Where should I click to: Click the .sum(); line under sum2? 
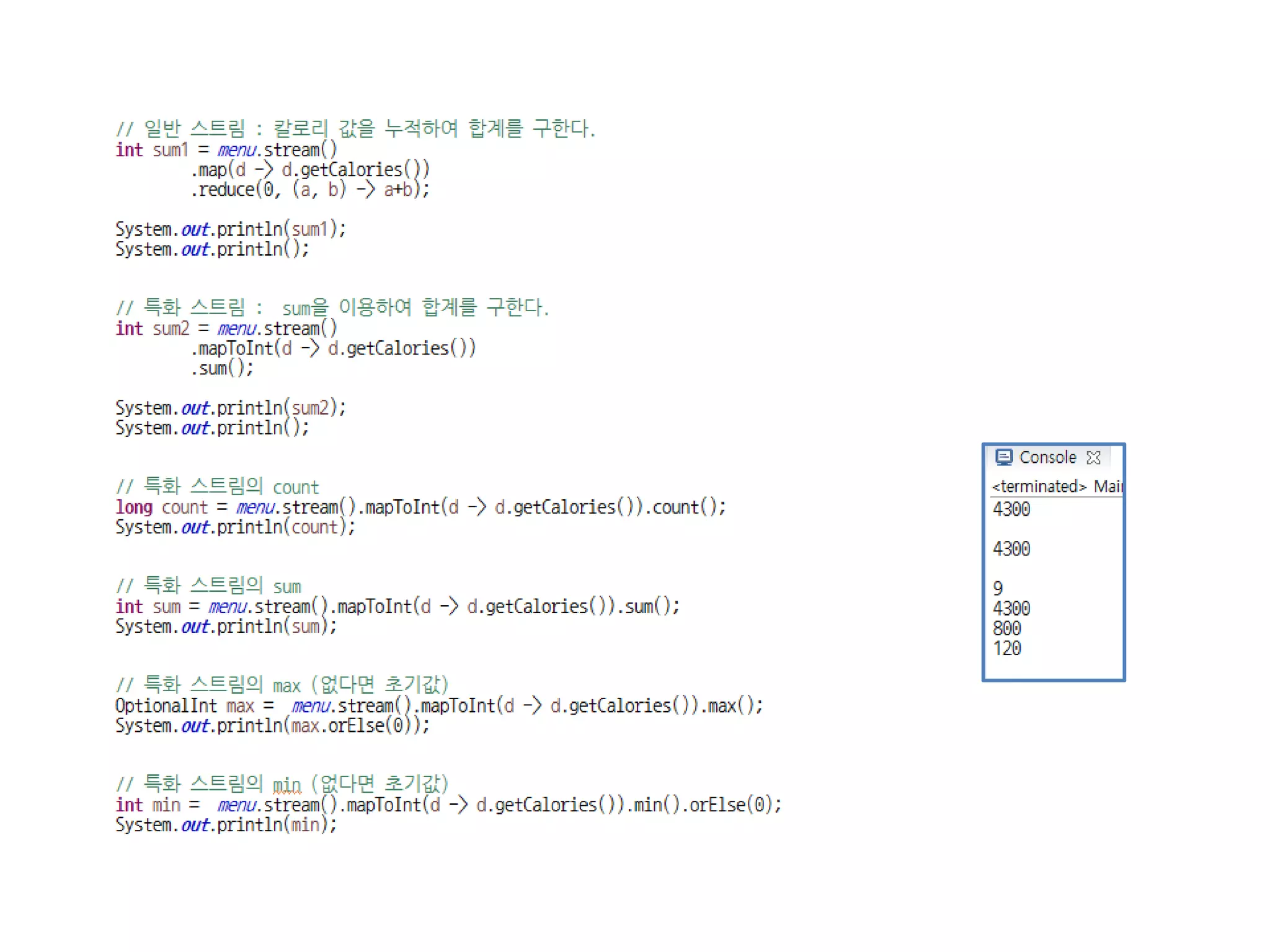[x=223, y=369]
